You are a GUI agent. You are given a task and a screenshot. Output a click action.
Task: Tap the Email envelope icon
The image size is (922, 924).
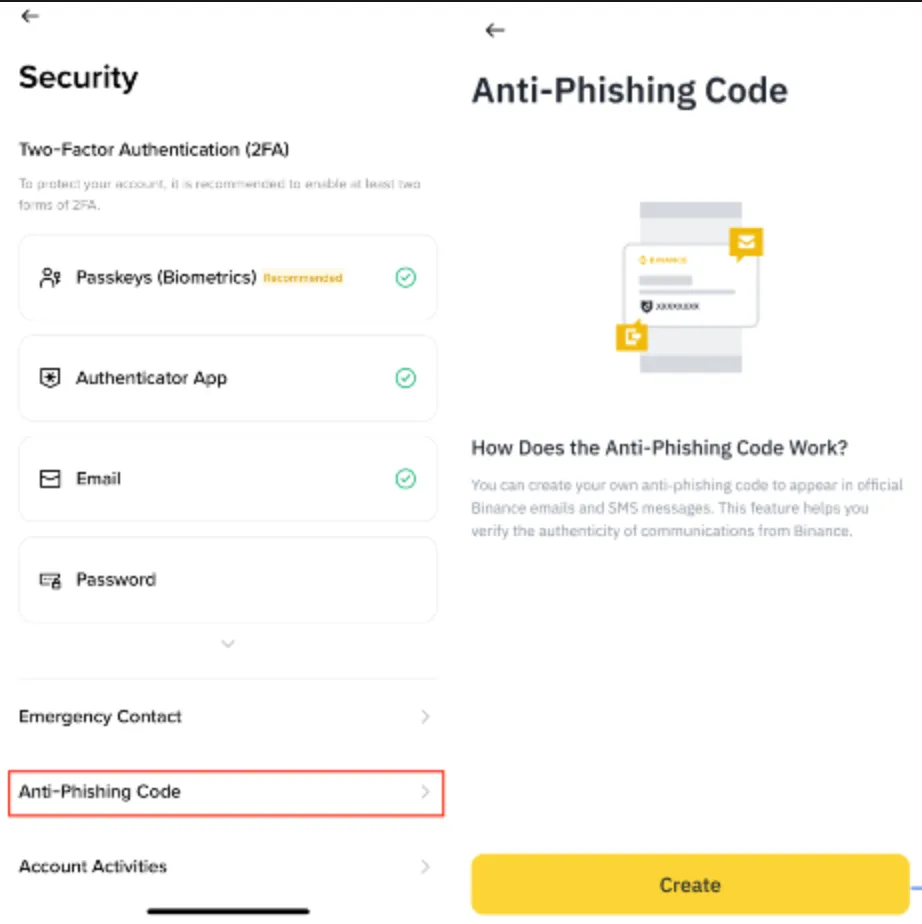click(50, 478)
